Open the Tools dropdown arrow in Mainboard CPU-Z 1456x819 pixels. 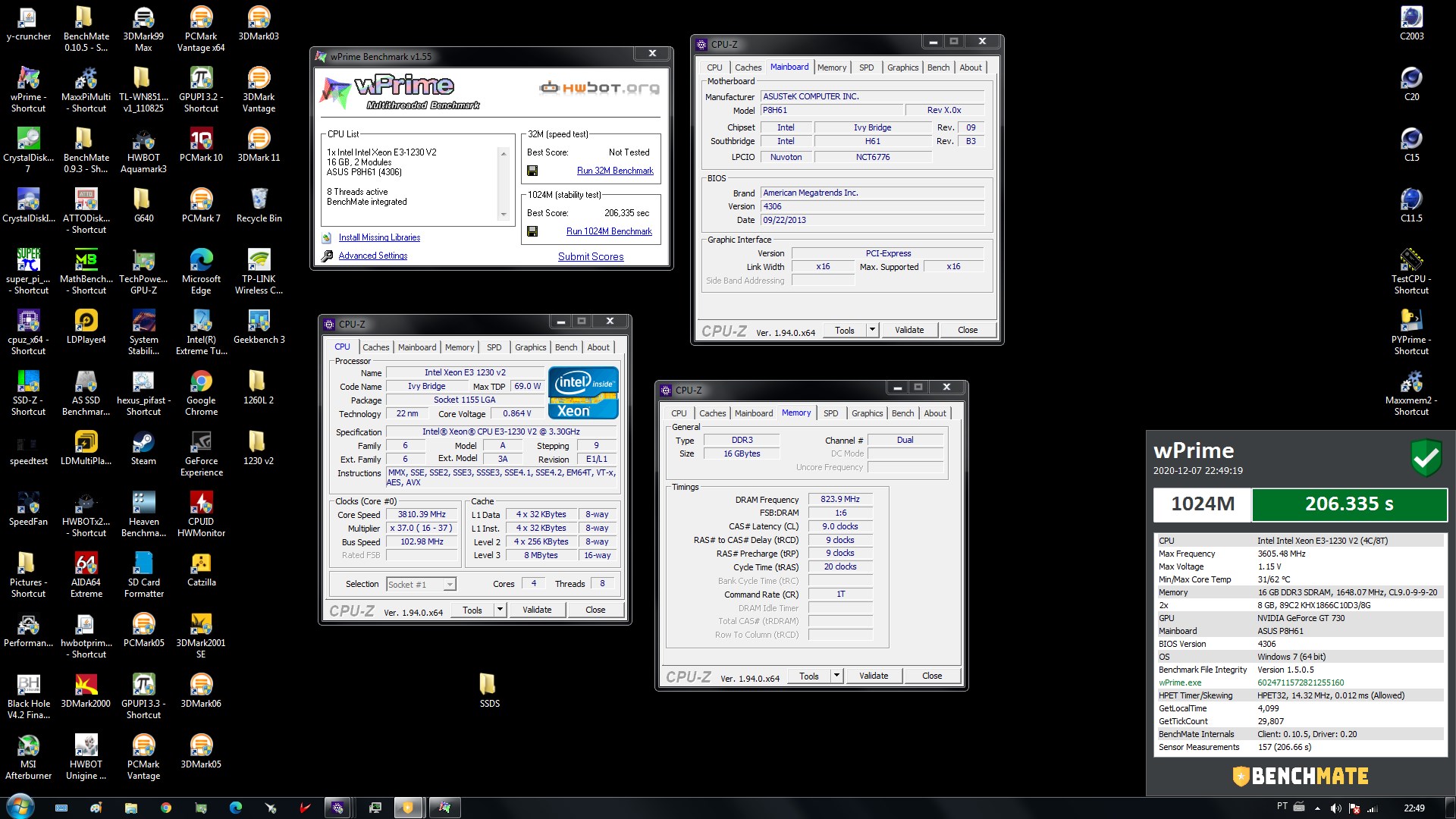coord(872,330)
